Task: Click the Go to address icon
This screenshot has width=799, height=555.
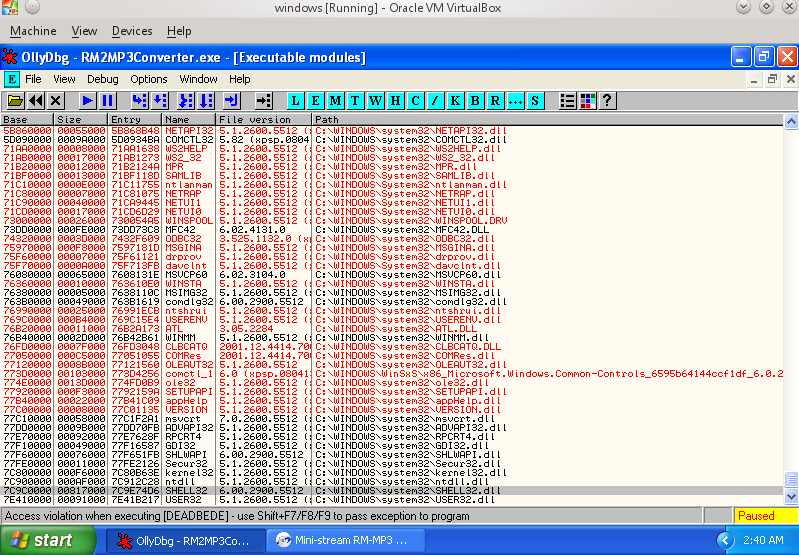Action: 263,101
